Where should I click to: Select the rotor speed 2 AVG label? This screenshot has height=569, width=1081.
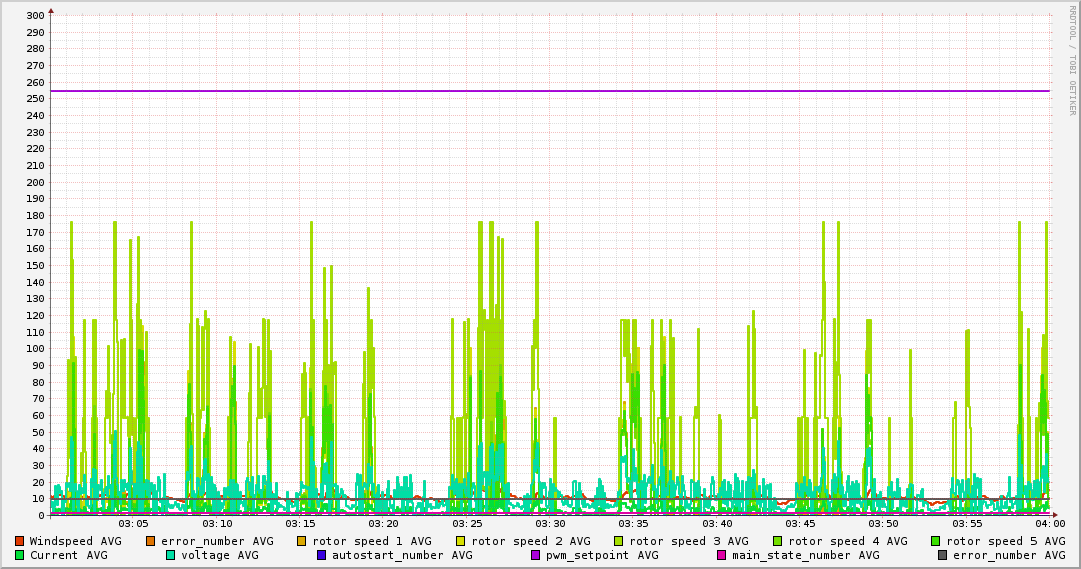(x=531, y=541)
